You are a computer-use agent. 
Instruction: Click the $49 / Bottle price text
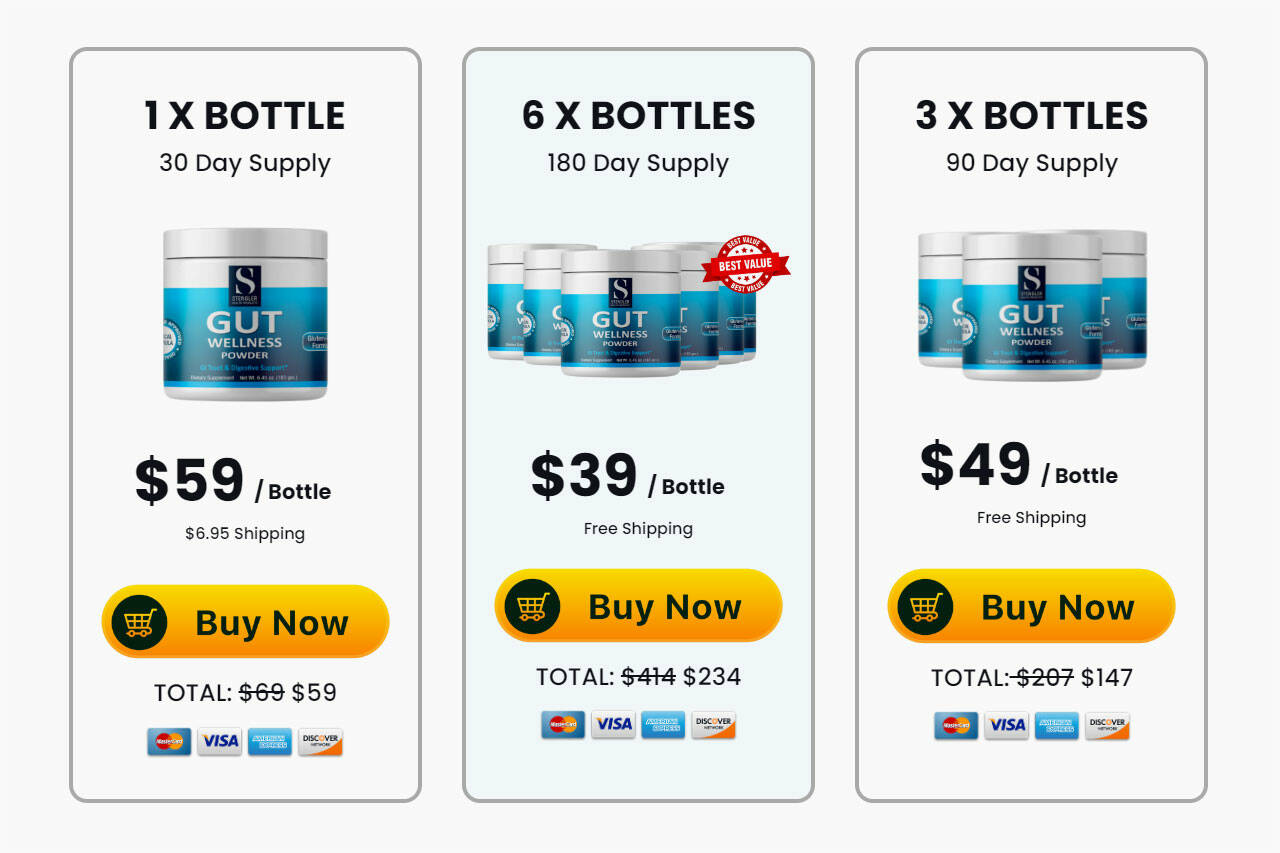pos(1018,466)
